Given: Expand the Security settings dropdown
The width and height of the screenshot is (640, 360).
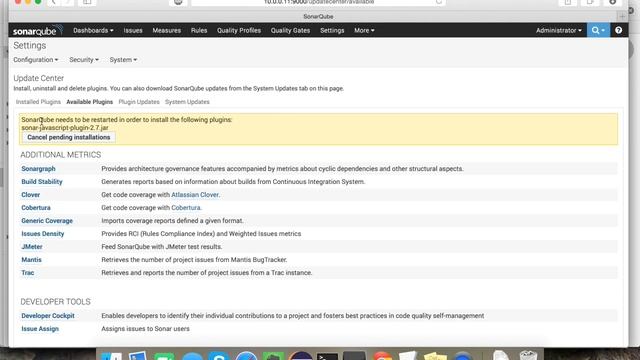Looking at the screenshot, I should click(x=84, y=60).
